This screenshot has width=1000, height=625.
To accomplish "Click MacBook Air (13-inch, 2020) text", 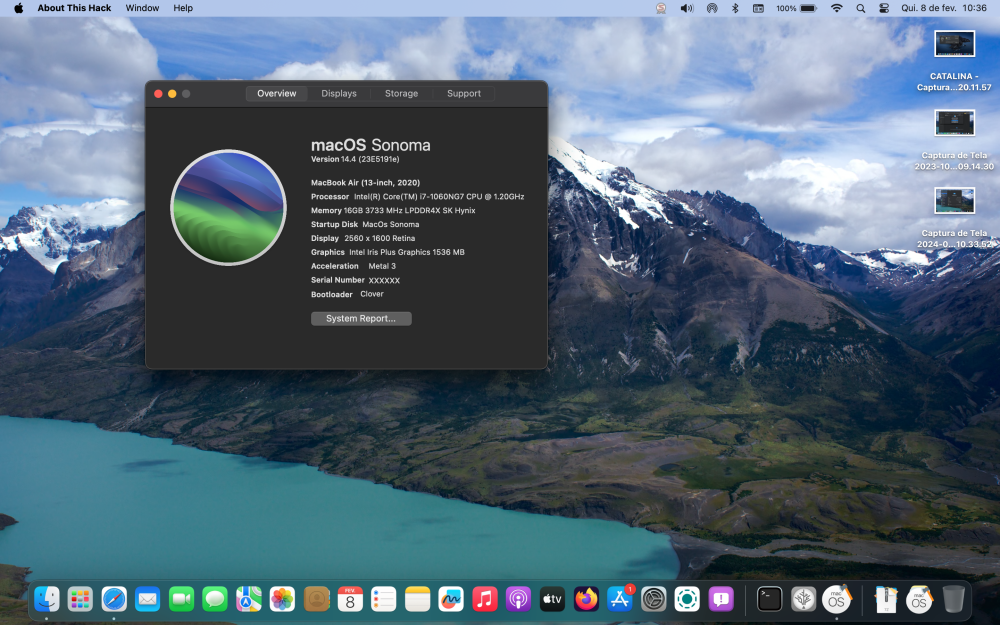I will point(365,182).
